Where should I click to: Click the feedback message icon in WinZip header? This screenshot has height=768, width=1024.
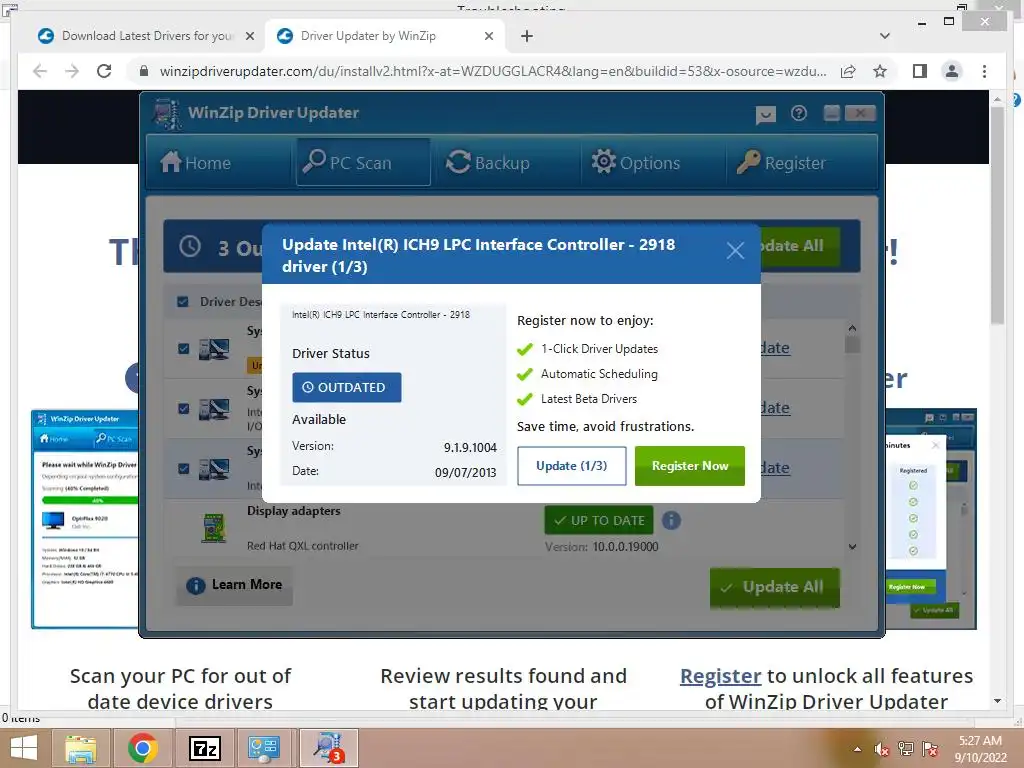[765, 115]
